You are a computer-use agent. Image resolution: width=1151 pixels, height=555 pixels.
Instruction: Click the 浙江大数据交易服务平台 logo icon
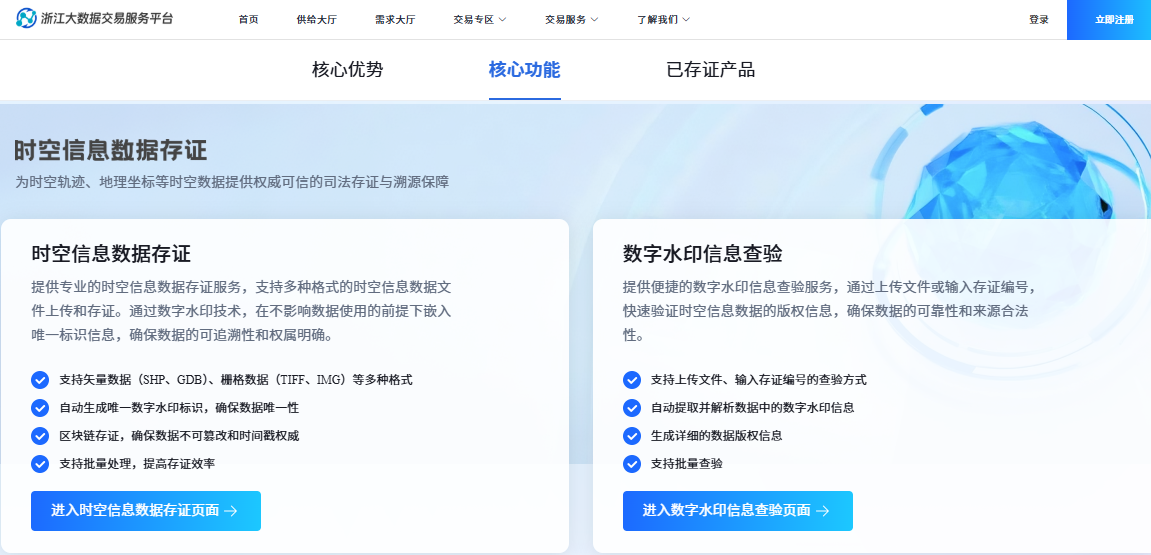click(x=26, y=19)
